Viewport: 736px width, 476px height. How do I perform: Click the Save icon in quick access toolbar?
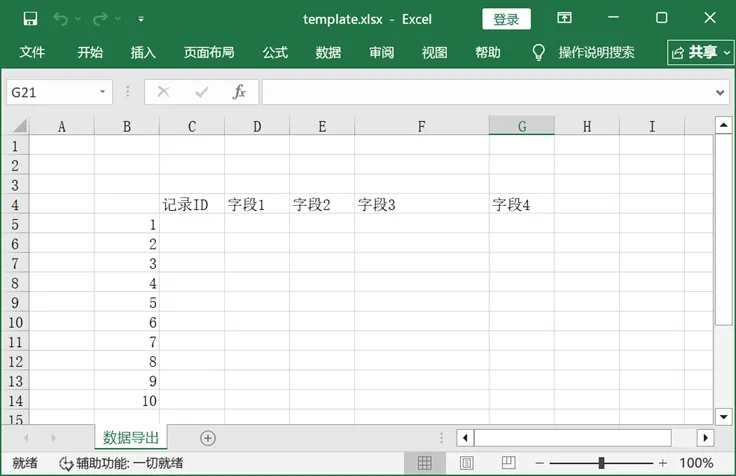coord(31,19)
